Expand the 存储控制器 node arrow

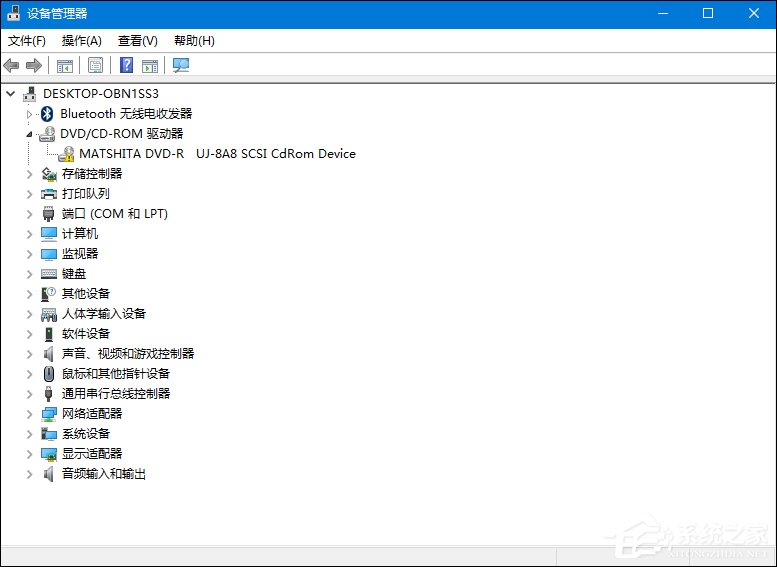click(x=29, y=174)
